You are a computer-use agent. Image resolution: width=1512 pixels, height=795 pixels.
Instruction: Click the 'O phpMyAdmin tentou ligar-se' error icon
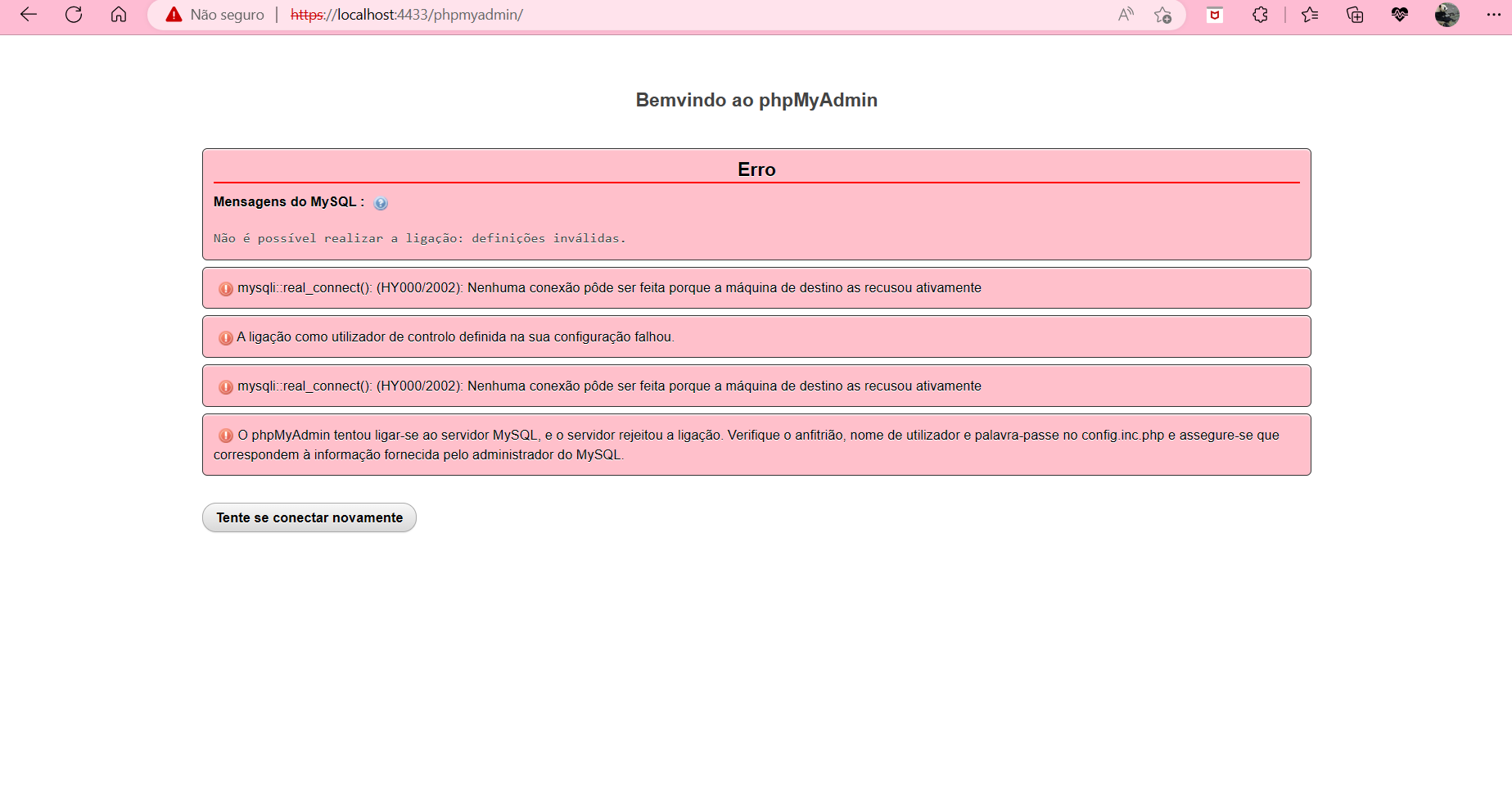(x=226, y=436)
